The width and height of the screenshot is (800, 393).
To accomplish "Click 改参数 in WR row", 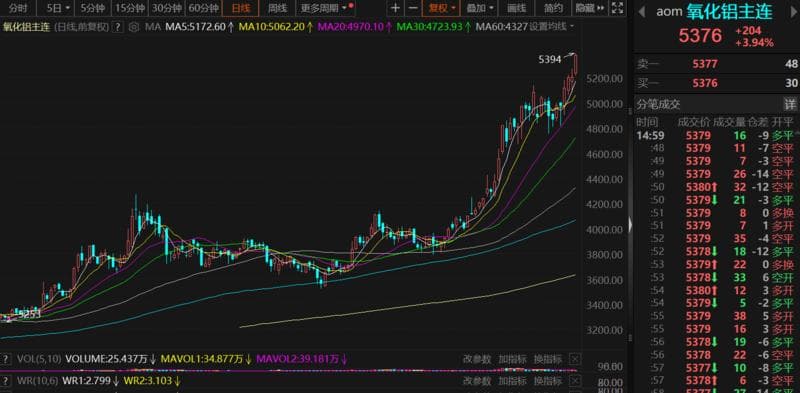I will [477, 381].
